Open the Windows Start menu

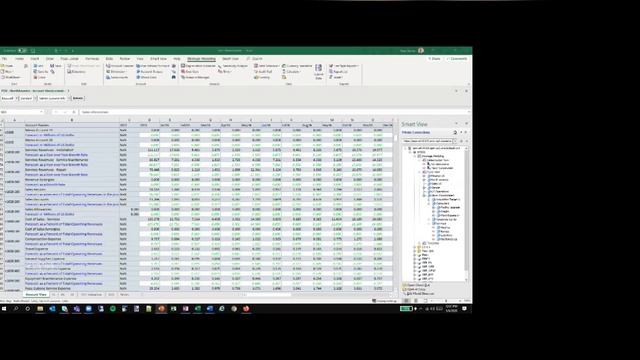(x=4, y=309)
